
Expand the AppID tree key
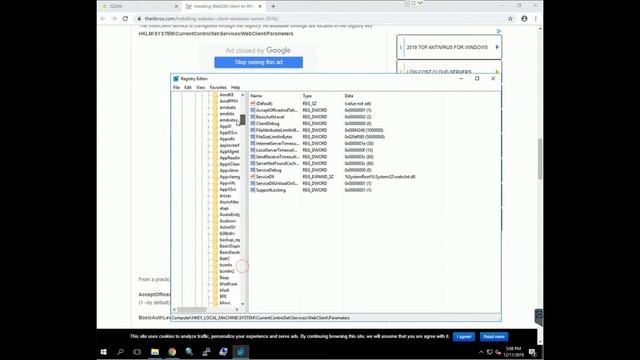[x=209, y=127]
